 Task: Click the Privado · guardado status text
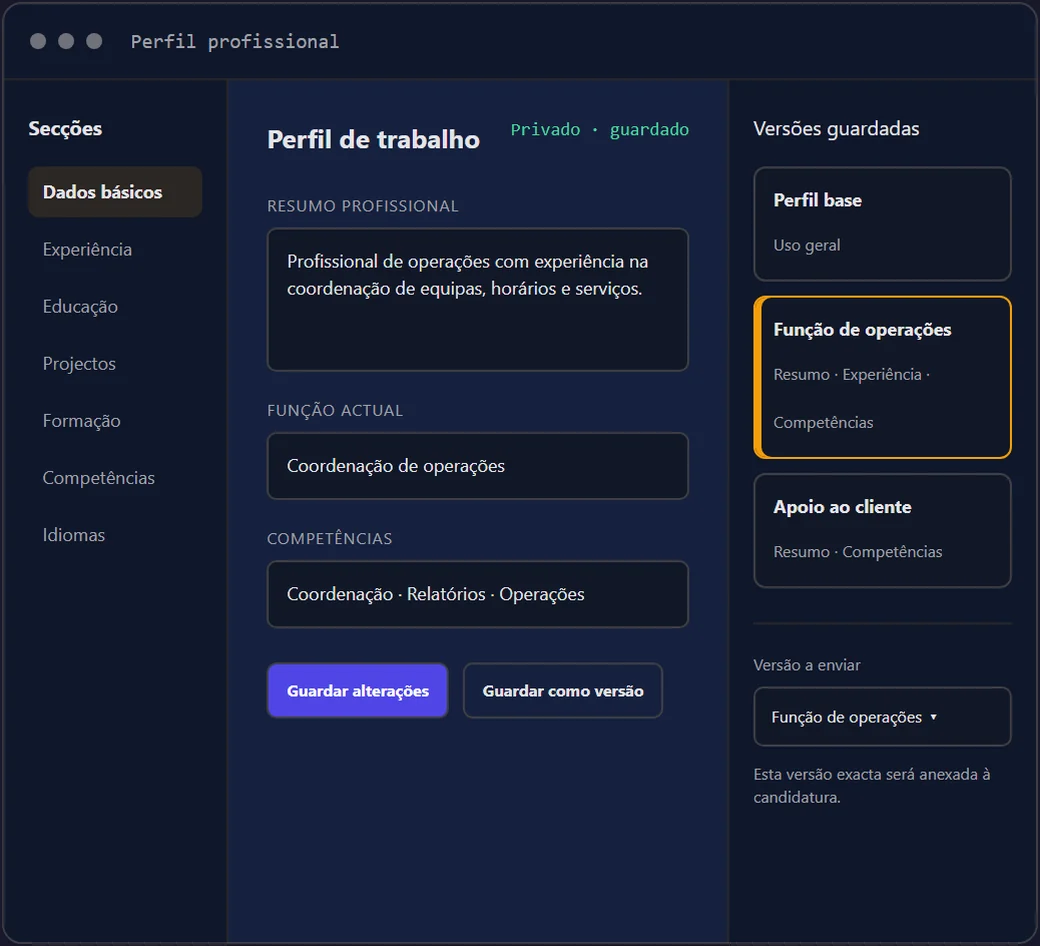pos(600,129)
